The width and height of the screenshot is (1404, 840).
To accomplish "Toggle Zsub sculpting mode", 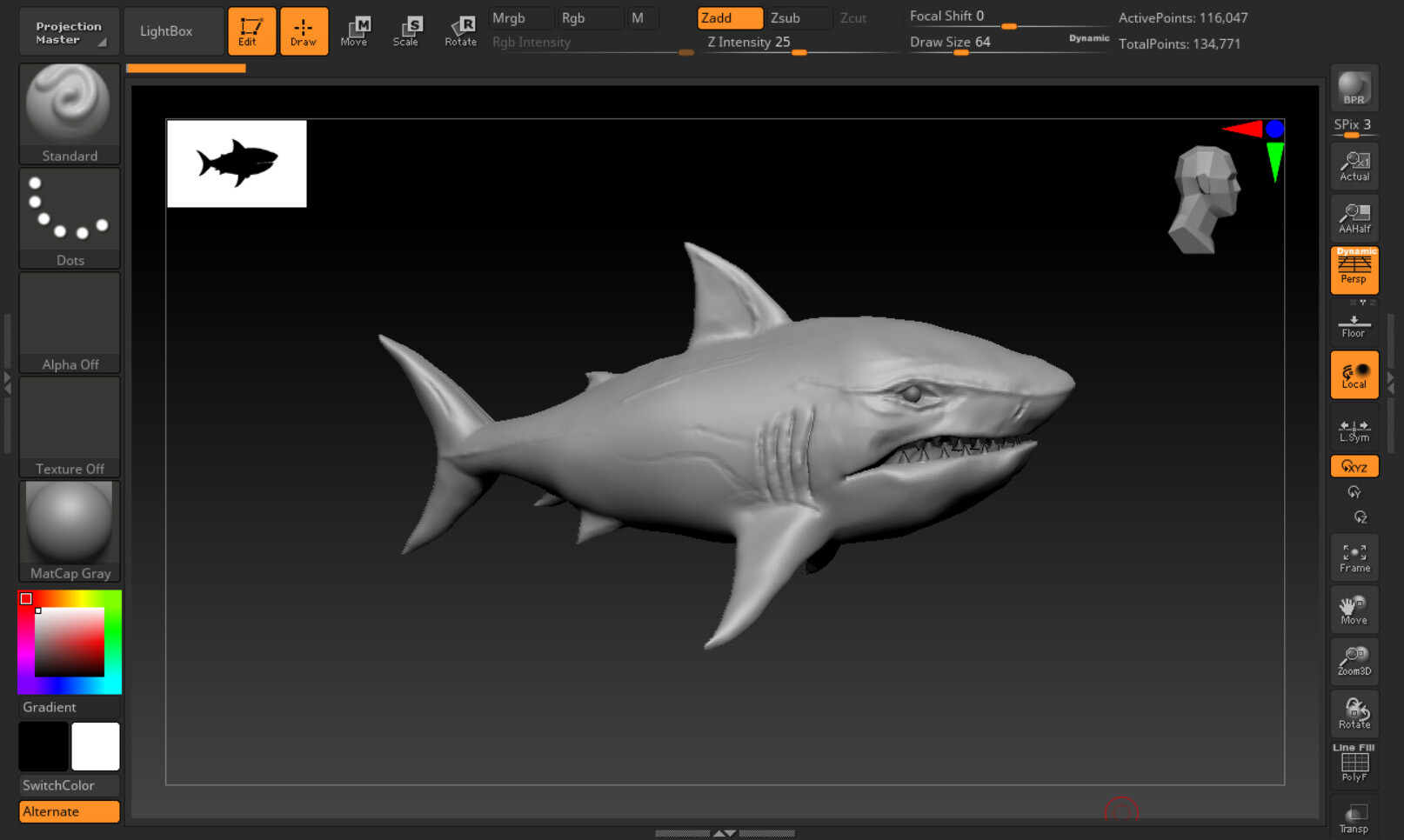I will coord(797,17).
